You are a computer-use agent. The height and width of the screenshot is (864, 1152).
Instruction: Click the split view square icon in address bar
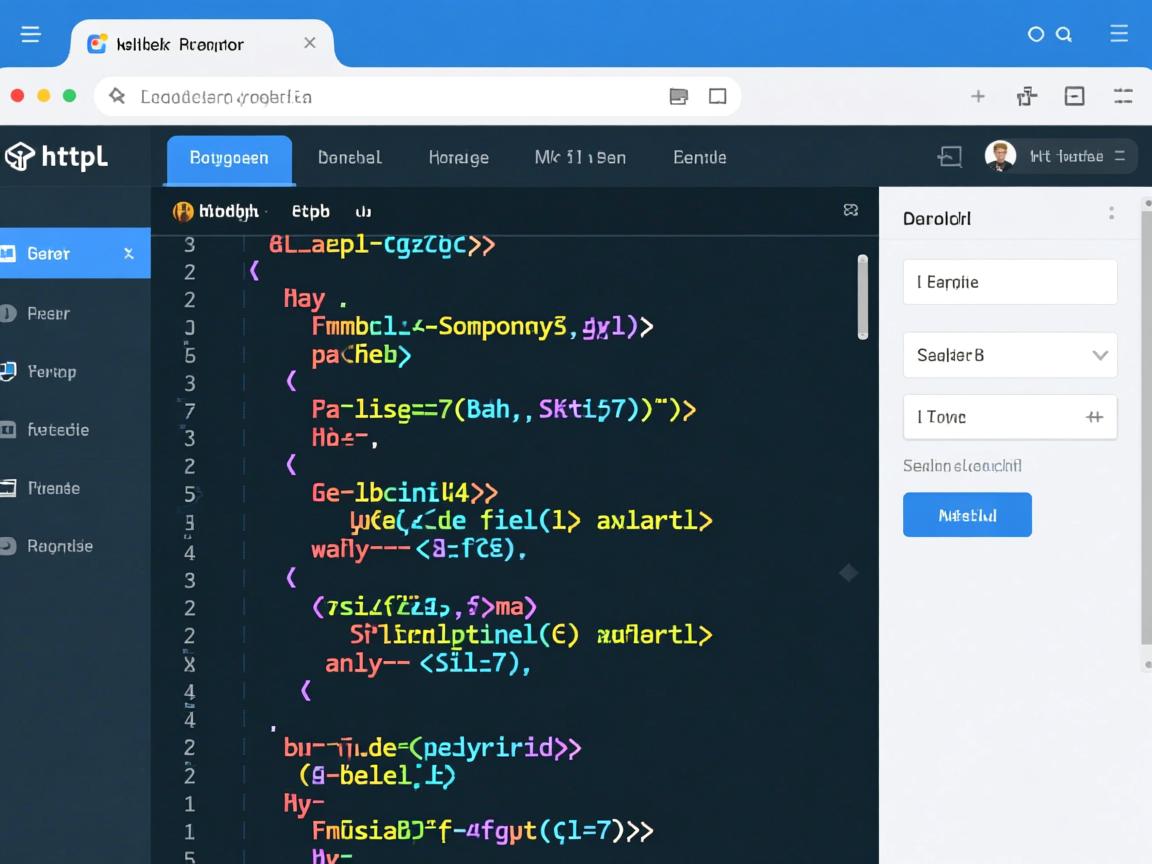coord(717,96)
